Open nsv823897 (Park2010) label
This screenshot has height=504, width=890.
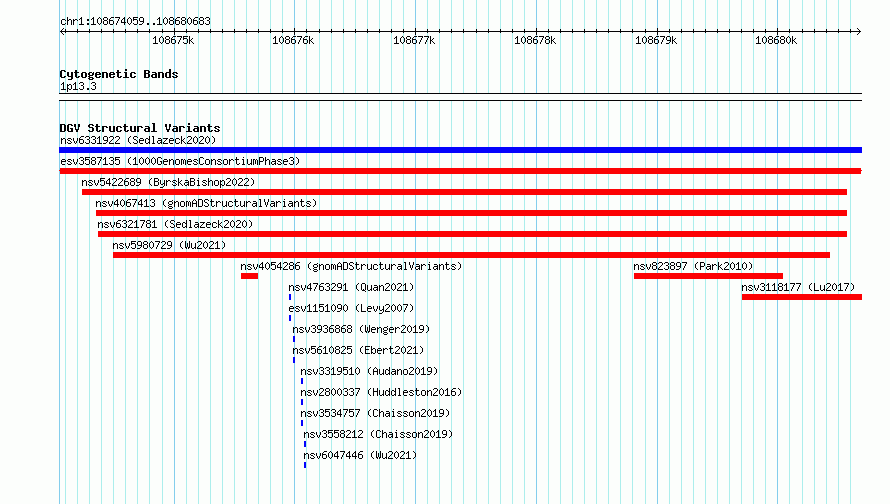(x=693, y=266)
